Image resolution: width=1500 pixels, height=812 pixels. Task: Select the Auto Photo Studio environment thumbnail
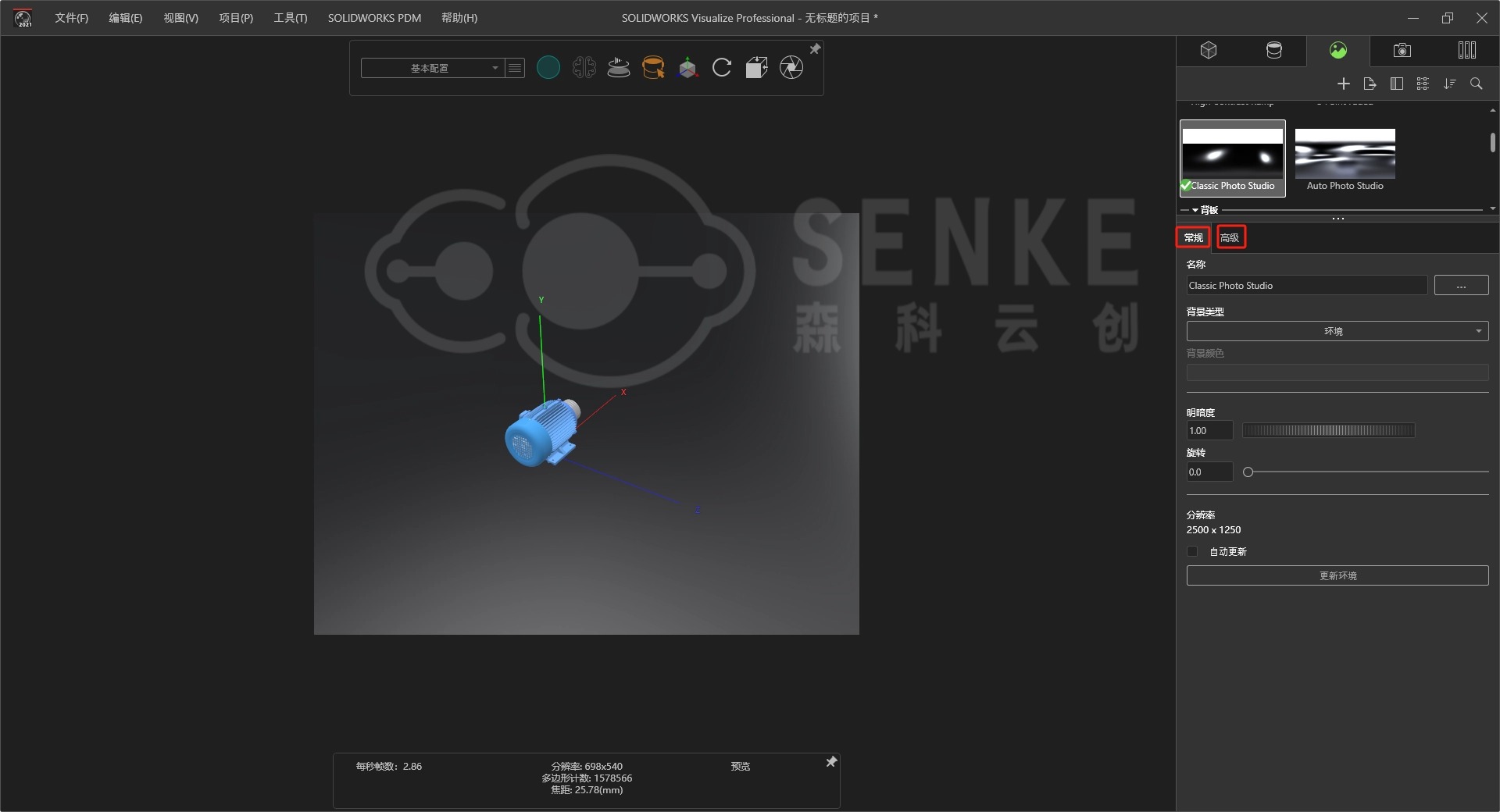click(1345, 158)
